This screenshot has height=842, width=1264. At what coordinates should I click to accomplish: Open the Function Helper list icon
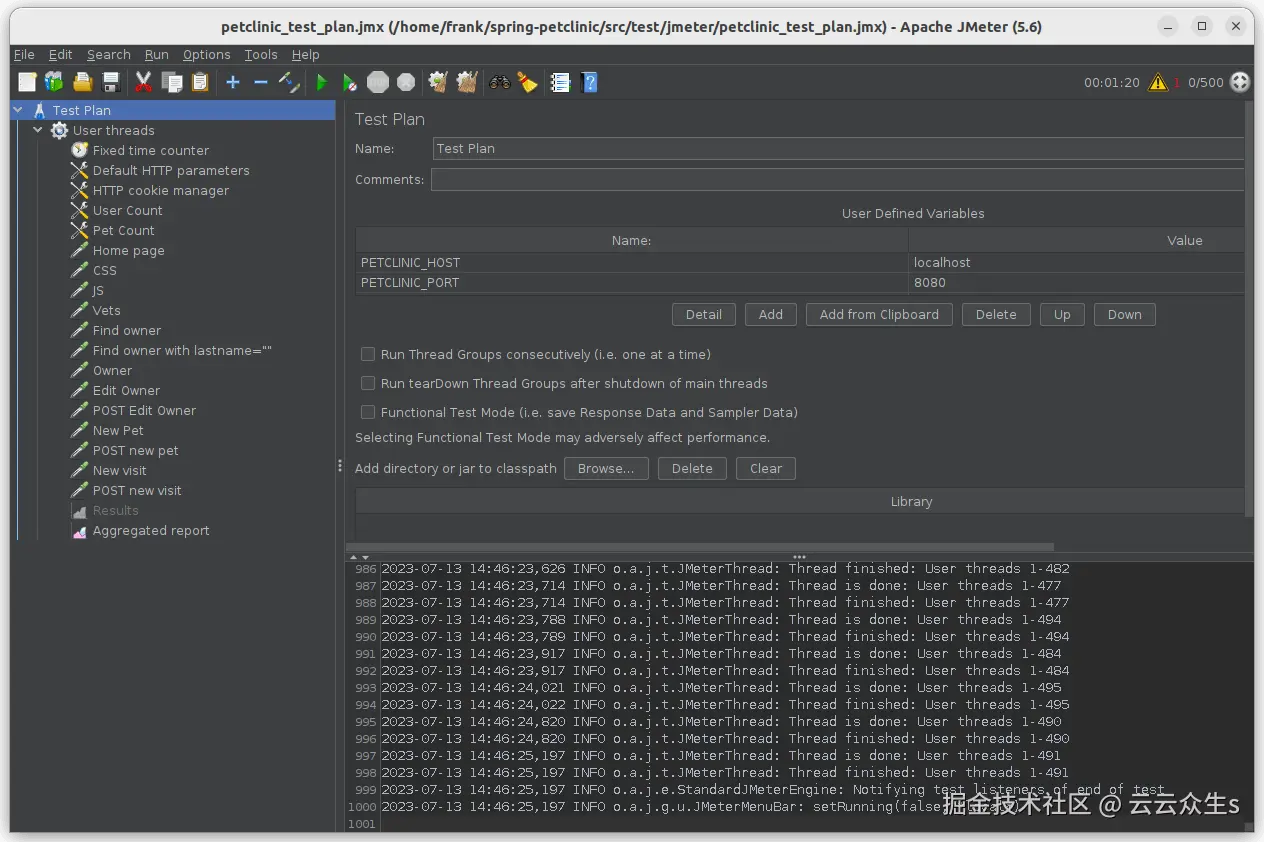click(x=560, y=83)
